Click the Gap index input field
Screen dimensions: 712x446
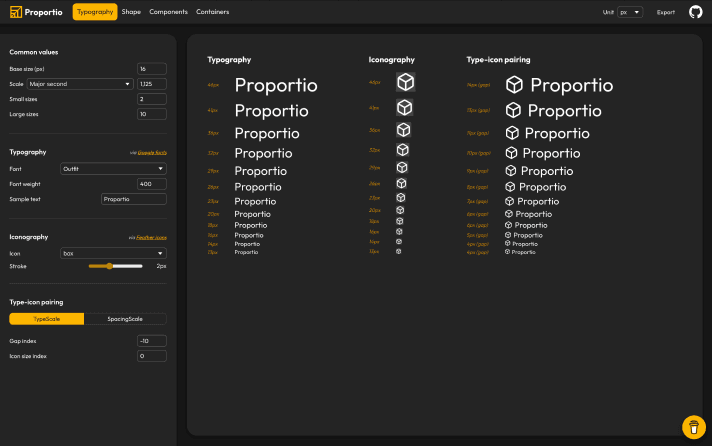pyautogui.click(x=152, y=341)
